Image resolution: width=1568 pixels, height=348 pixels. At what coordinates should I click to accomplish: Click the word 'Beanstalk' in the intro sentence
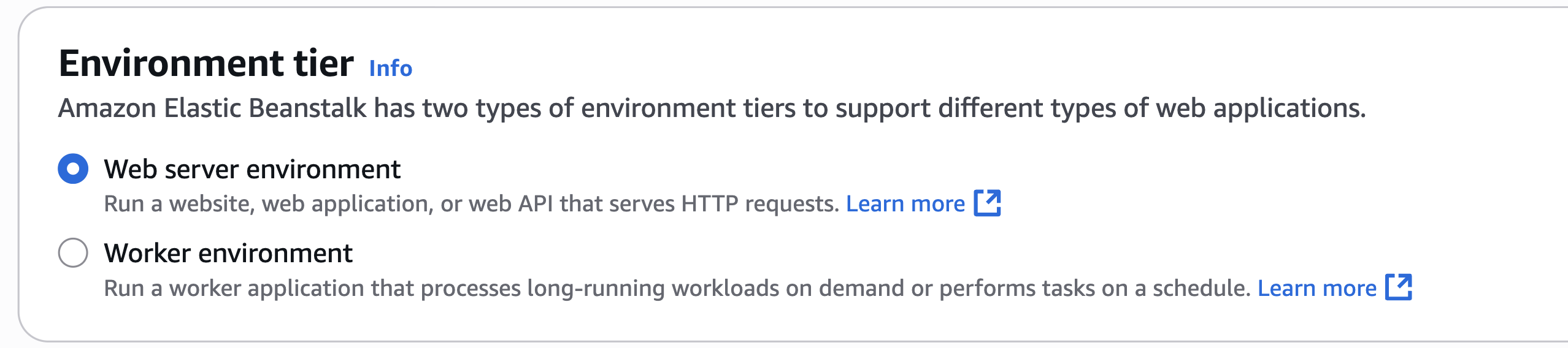(308, 108)
